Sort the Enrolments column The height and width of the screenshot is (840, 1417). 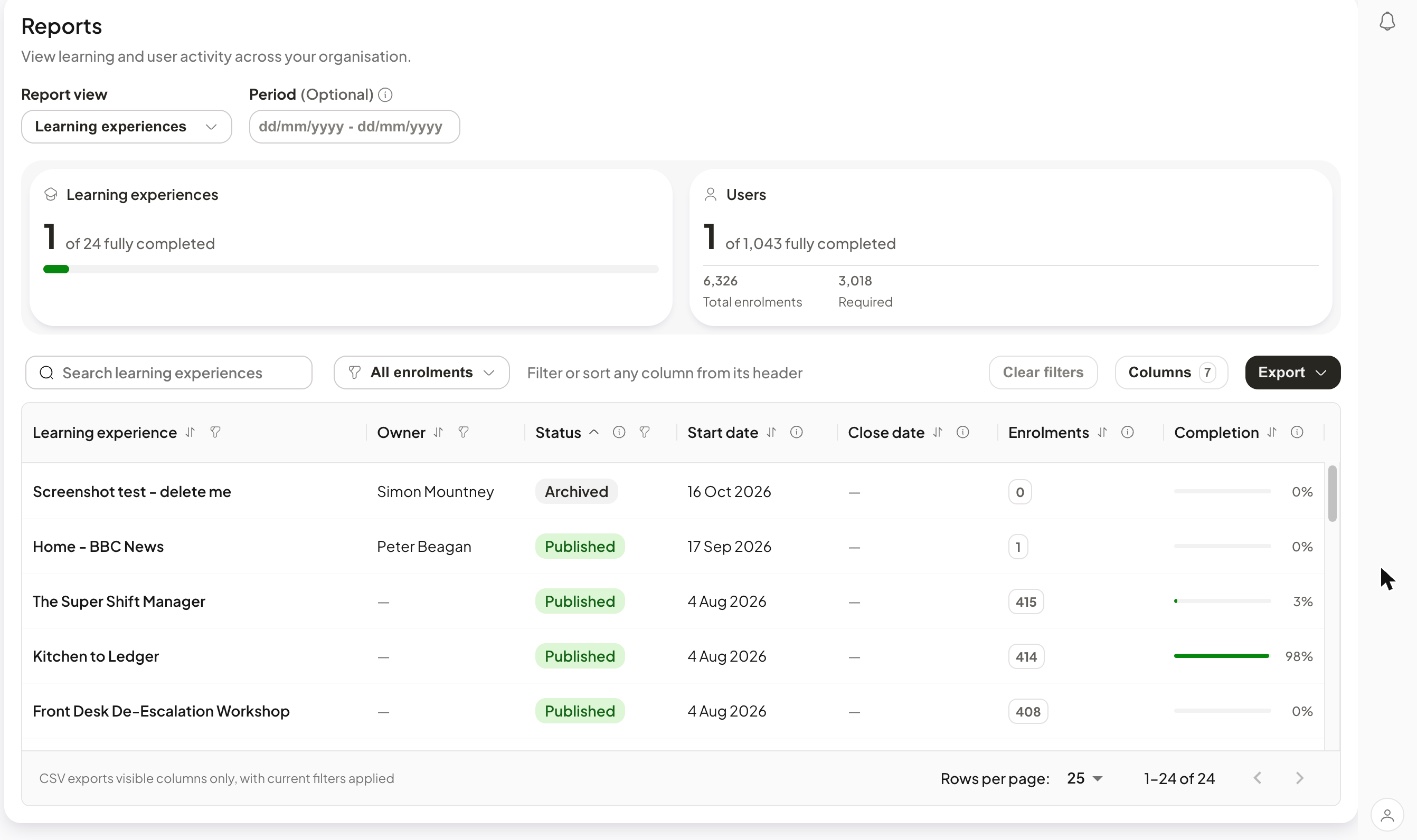pos(1102,433)
